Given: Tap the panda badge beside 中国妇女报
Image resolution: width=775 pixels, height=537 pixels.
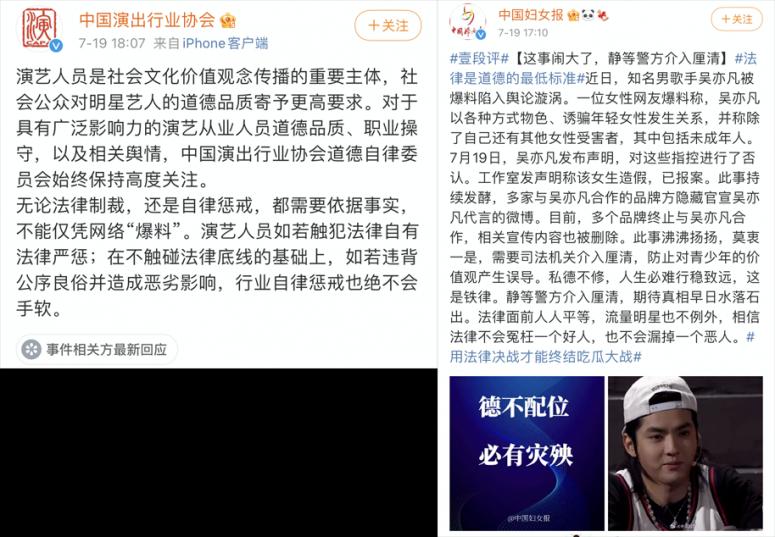Looking at the screenshot, I should click(x=587, y=15).
